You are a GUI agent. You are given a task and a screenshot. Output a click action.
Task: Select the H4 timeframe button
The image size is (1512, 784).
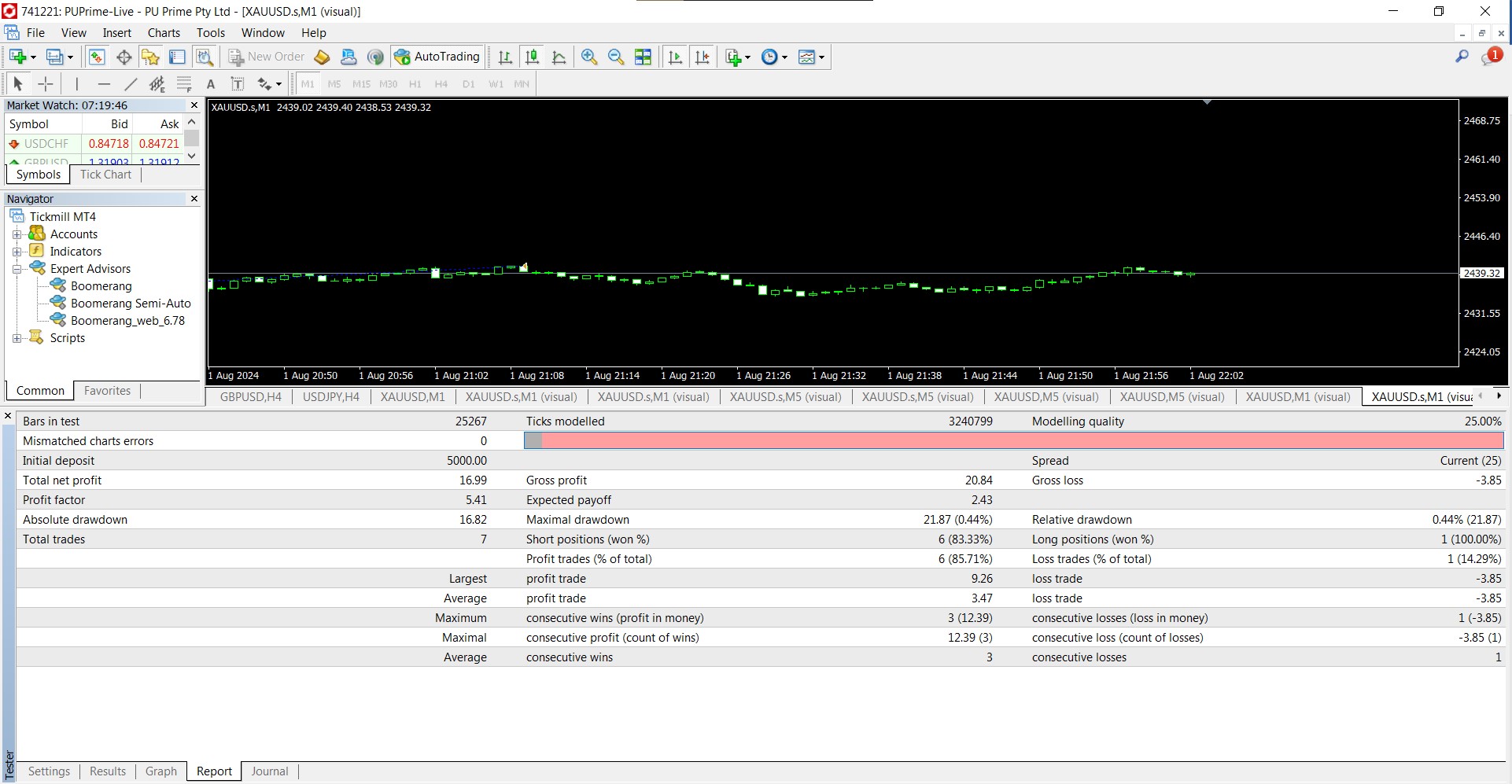pyautogui.click(x=441, y=84)
